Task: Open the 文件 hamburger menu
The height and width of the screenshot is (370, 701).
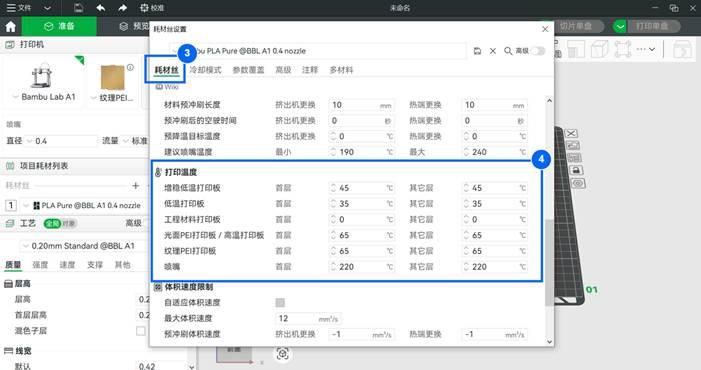Action: point(19,8)
